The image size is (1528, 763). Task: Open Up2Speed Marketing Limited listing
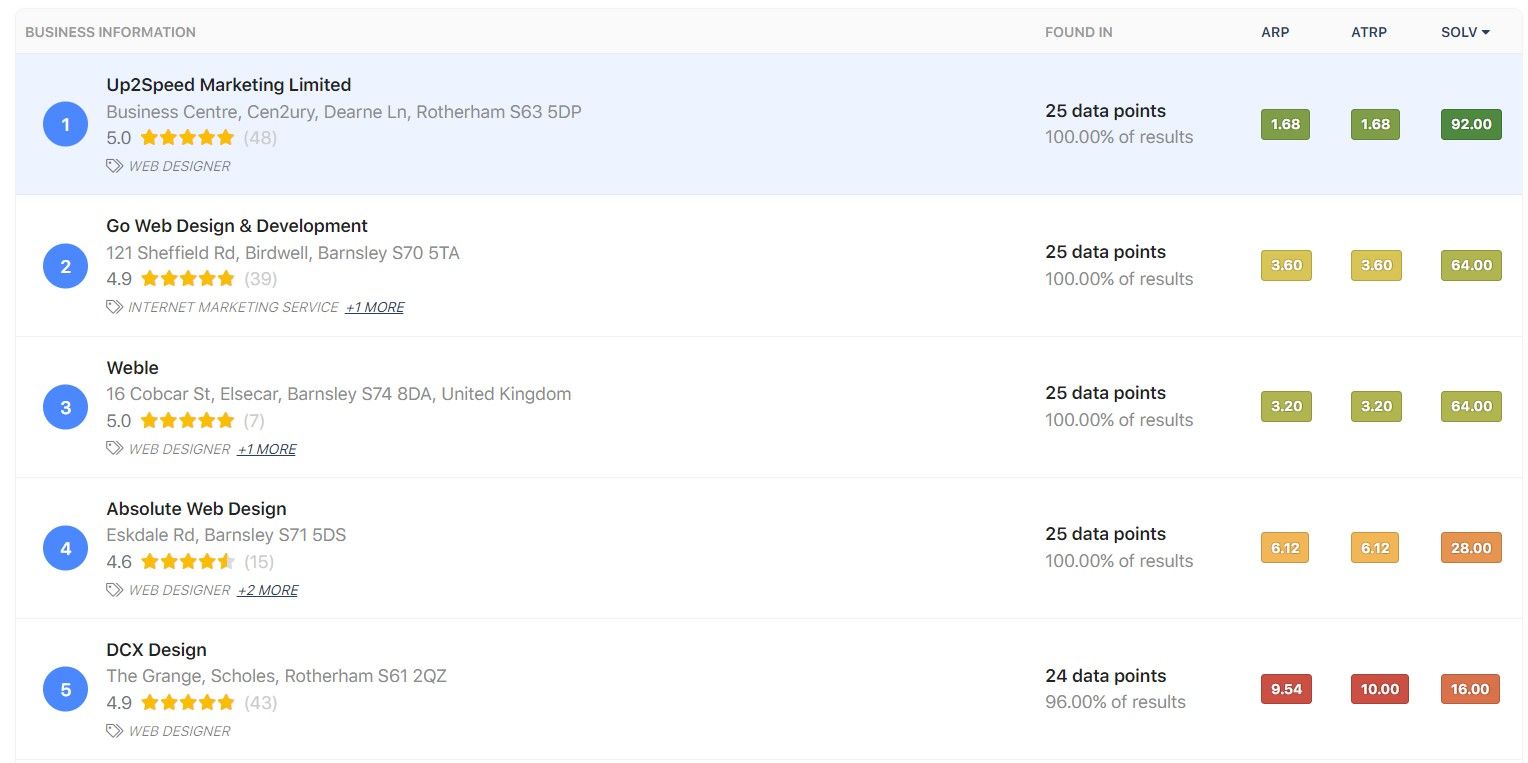pyautogui.click(x=229, y=85)
